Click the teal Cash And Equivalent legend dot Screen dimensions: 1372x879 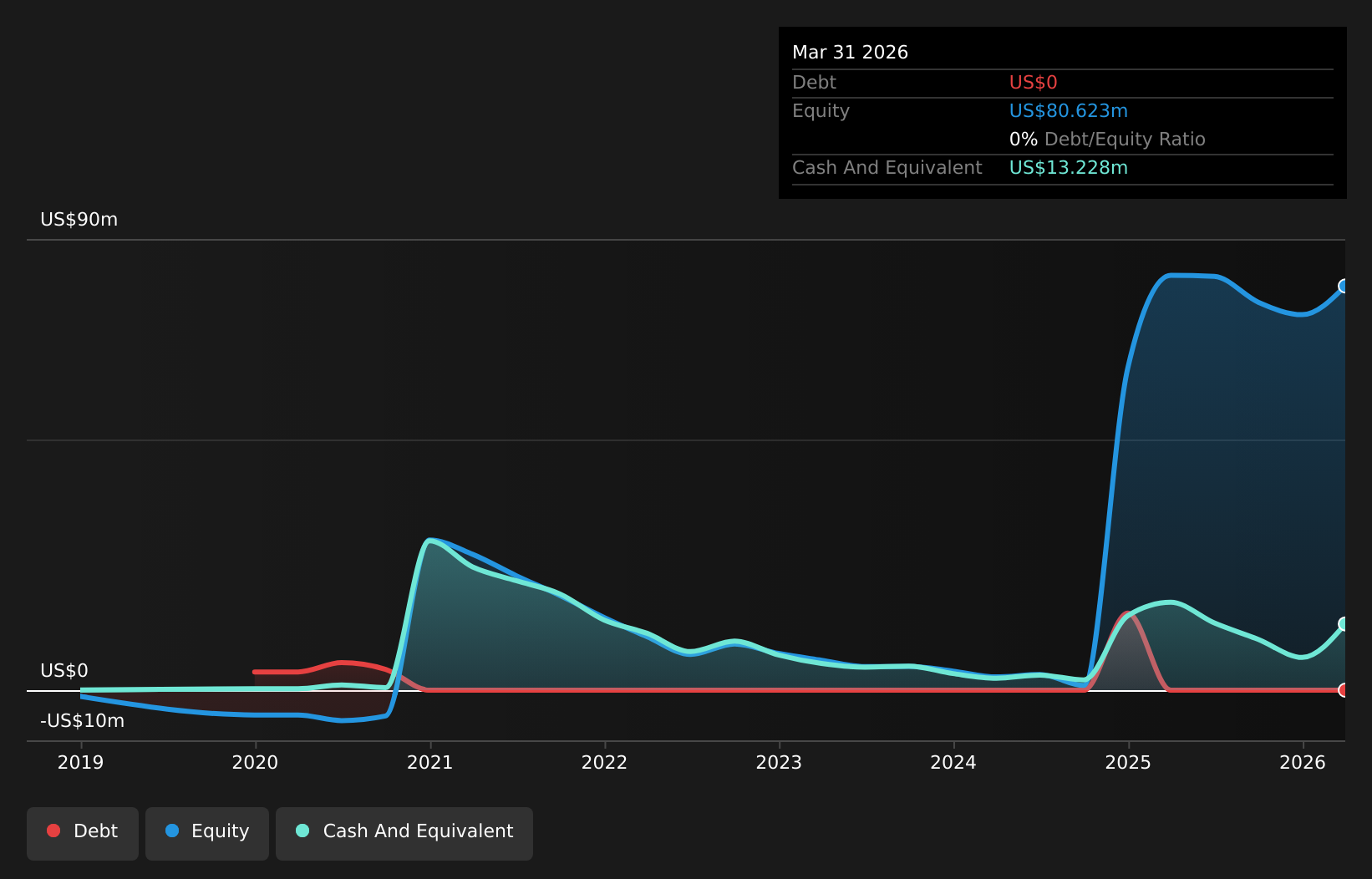[302, 831]
